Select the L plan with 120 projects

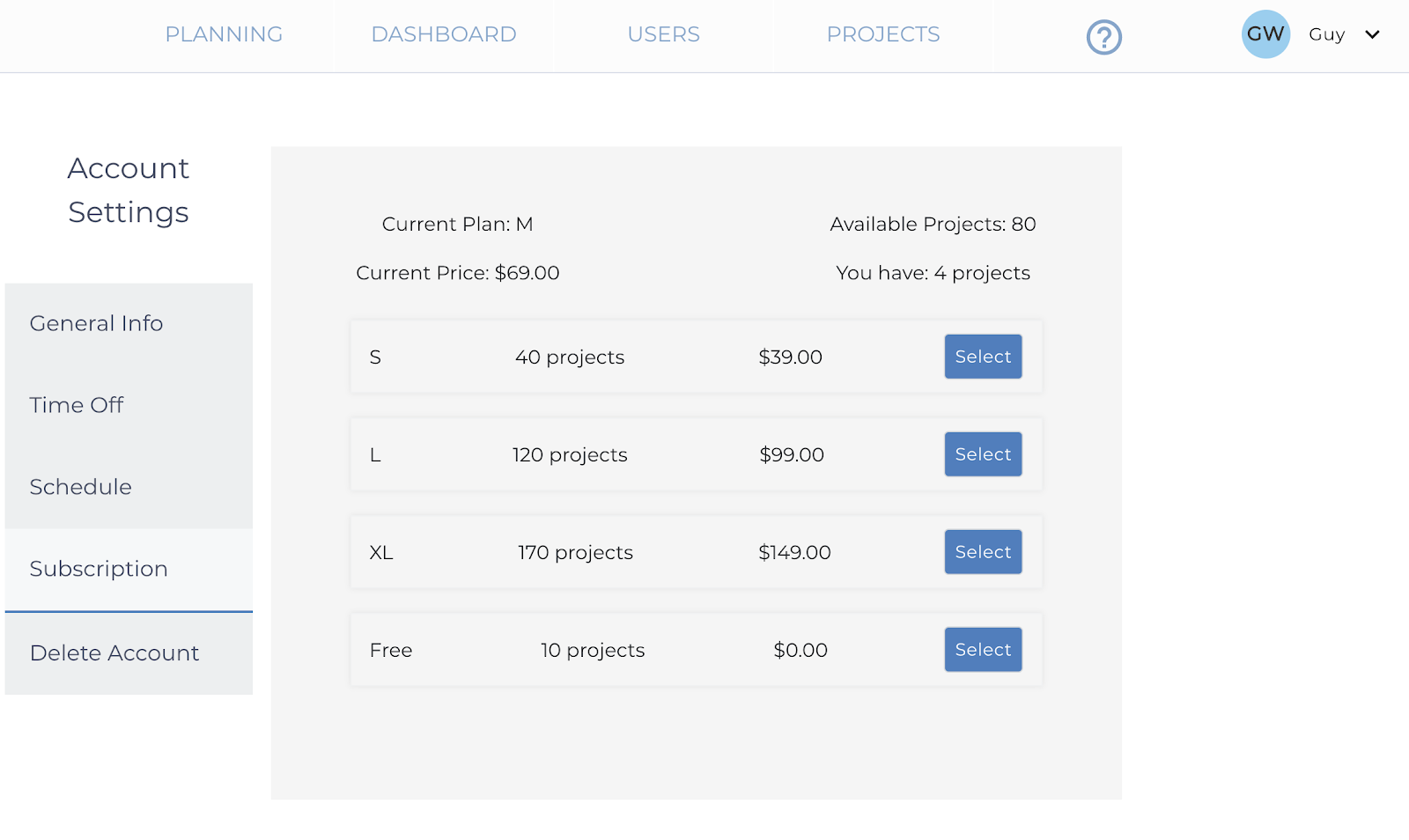point(983,454)
